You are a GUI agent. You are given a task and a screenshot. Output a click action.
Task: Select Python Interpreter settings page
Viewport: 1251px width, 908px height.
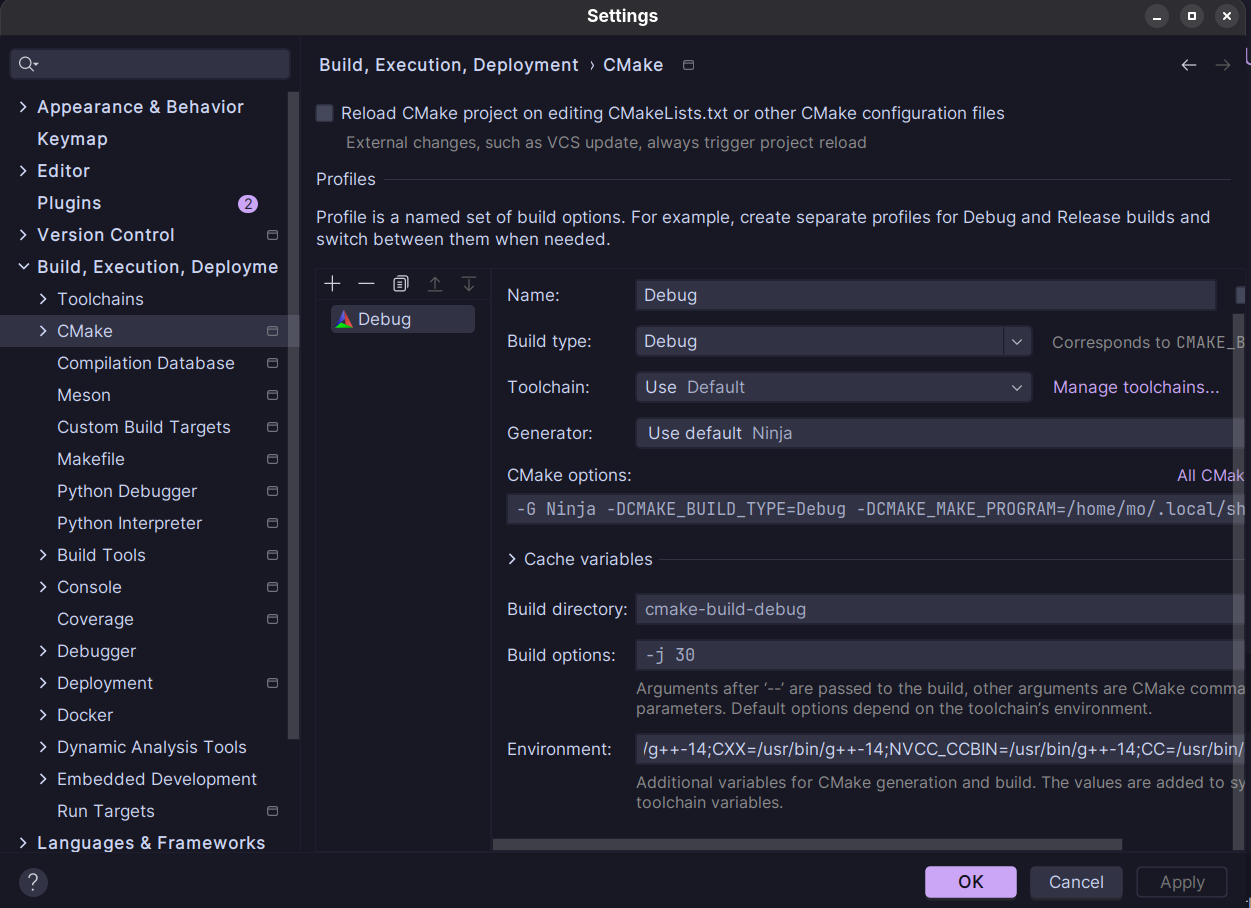pos(129,523)
